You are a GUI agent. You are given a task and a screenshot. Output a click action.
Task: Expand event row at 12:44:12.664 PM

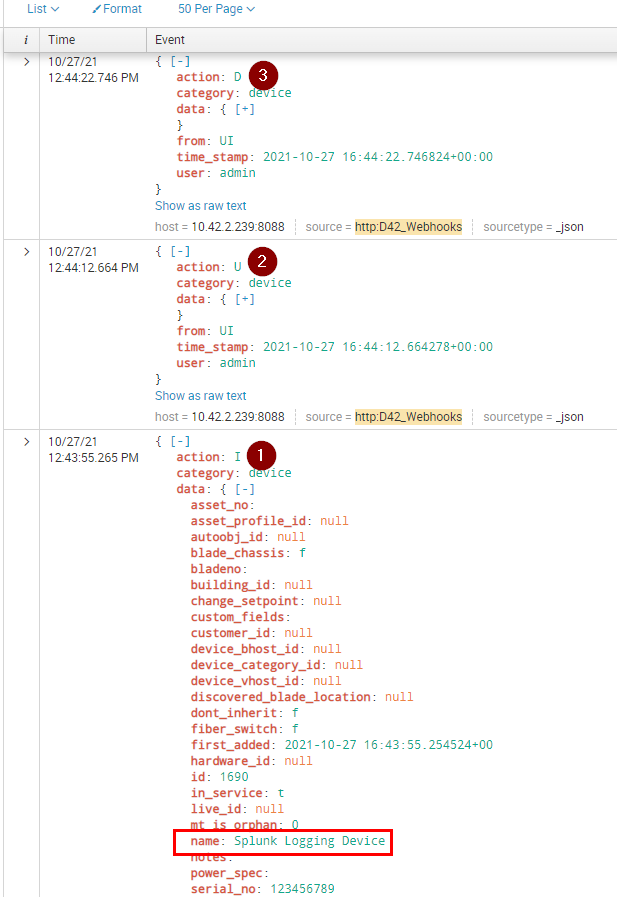click(x=26, y=252)
